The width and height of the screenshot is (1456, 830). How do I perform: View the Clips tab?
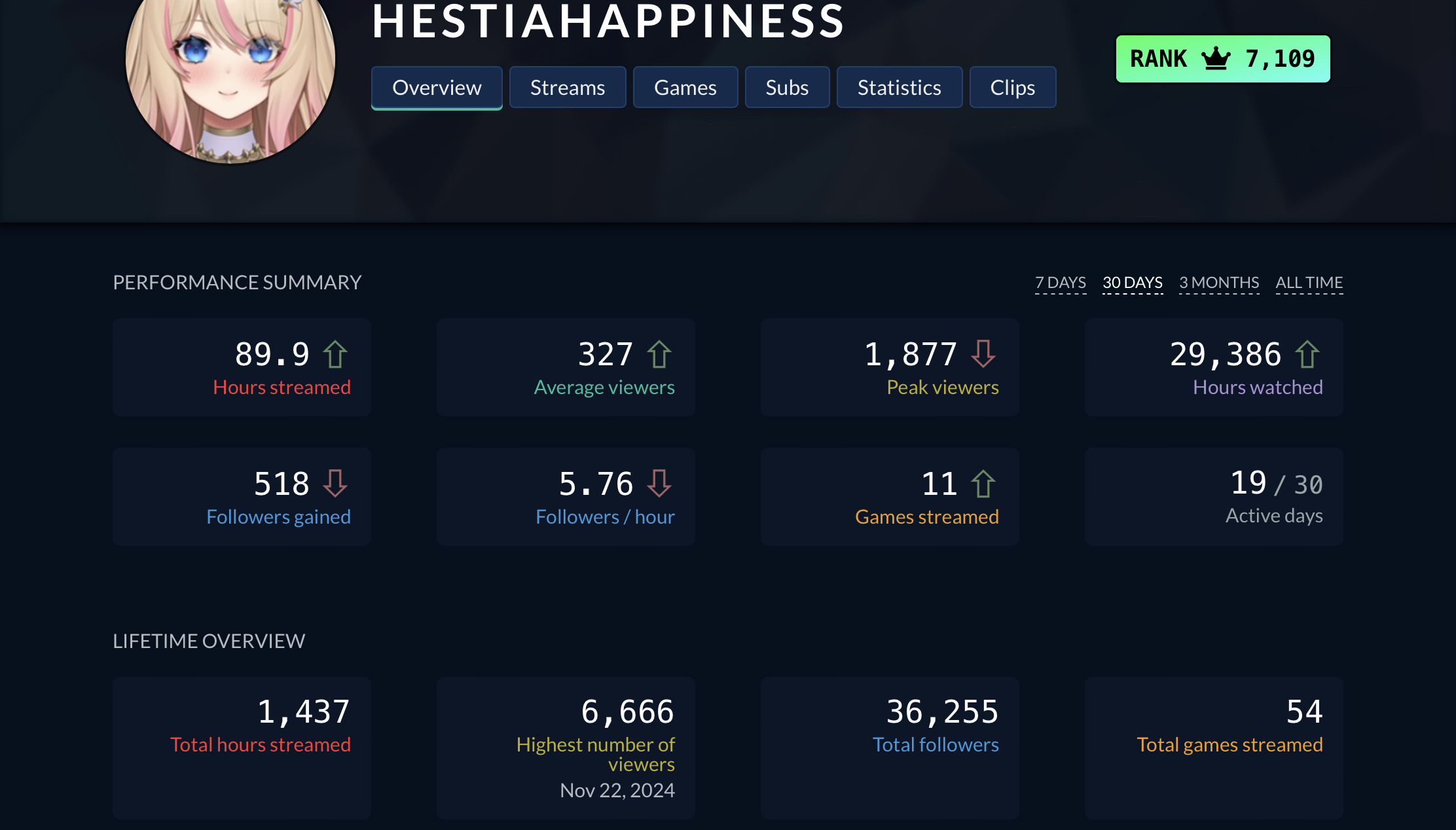tap(1012, 87)
